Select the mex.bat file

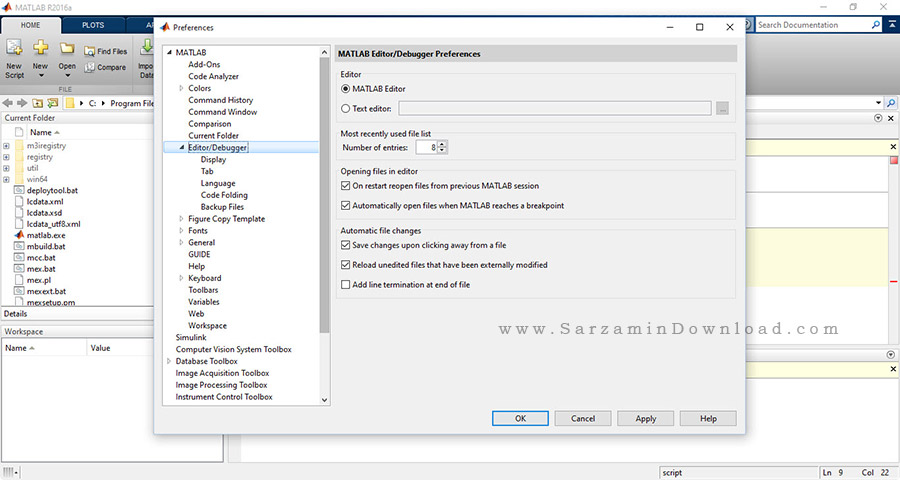[x=41, y=269]
